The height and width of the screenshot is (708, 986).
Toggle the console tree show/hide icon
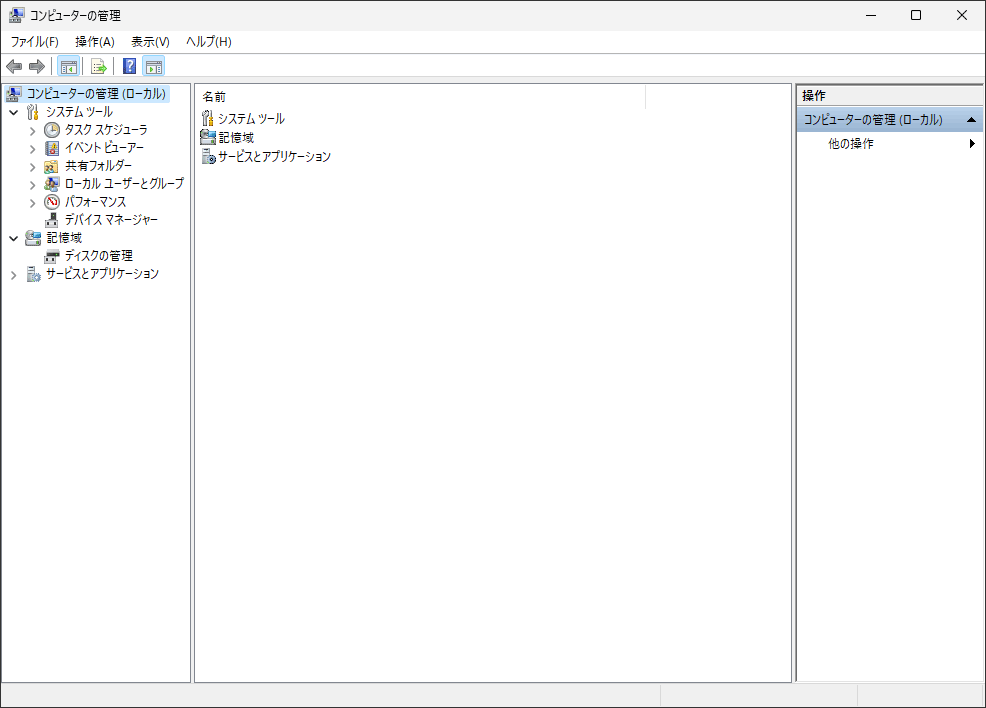coord(69,66)
